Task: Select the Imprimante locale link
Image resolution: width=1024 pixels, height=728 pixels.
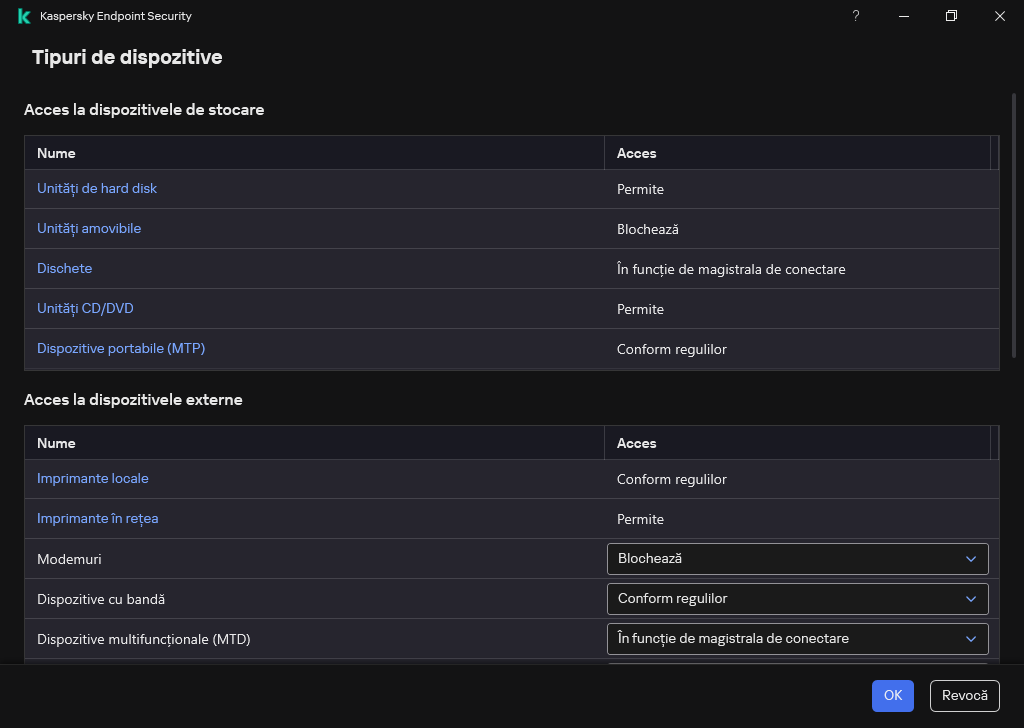Action: pyautogui.click(x=92, y=478)
